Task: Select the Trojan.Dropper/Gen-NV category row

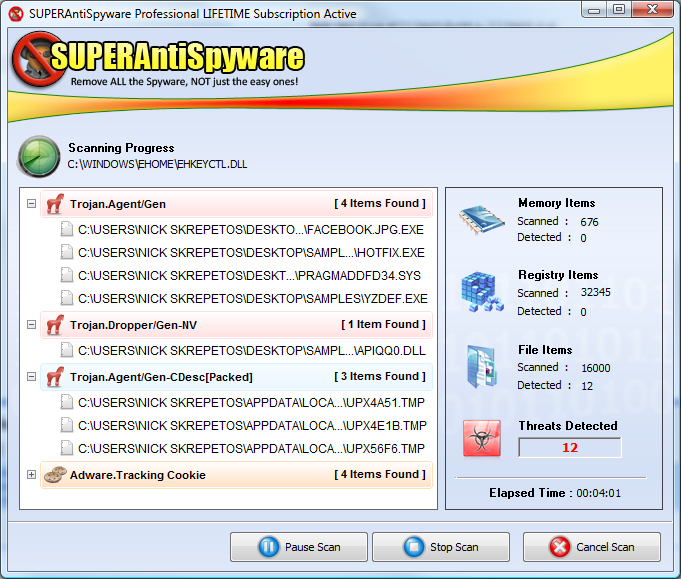Action: pyautogui.click(x=236, y=325)
